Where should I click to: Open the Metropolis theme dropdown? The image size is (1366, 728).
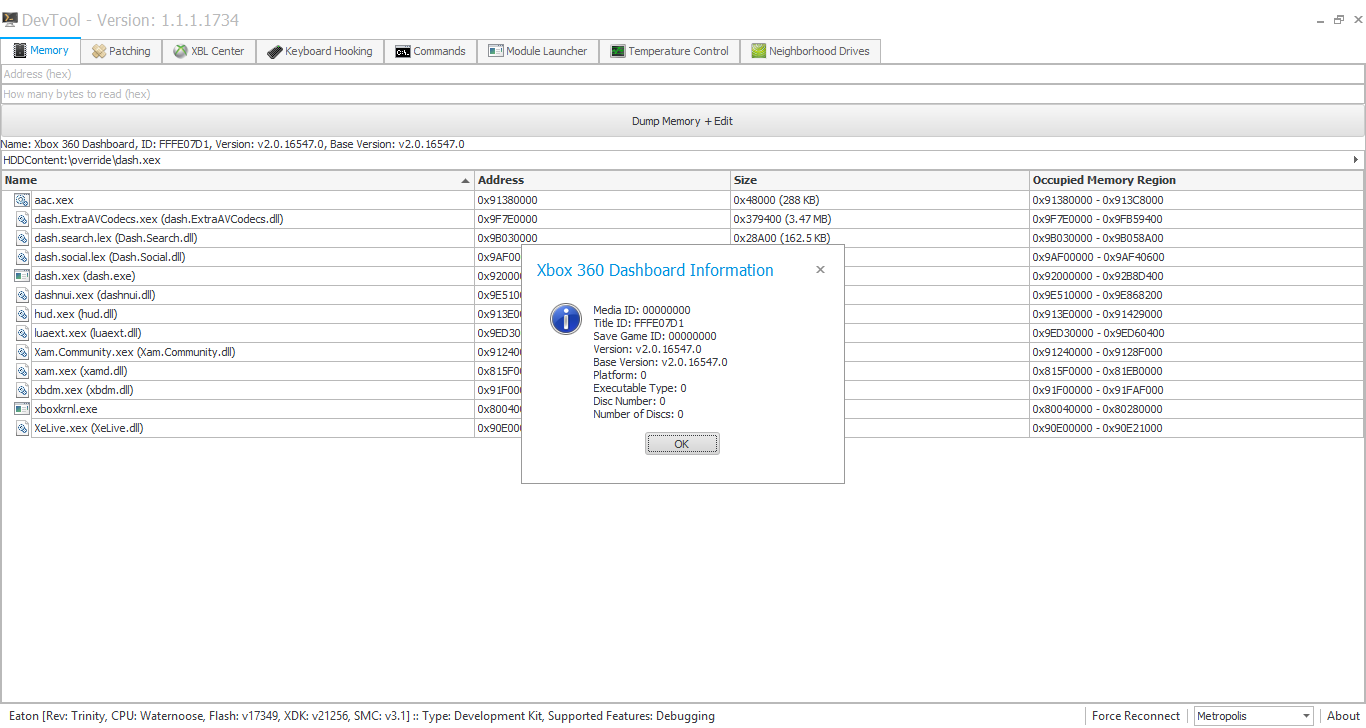tap(1253, 716)
